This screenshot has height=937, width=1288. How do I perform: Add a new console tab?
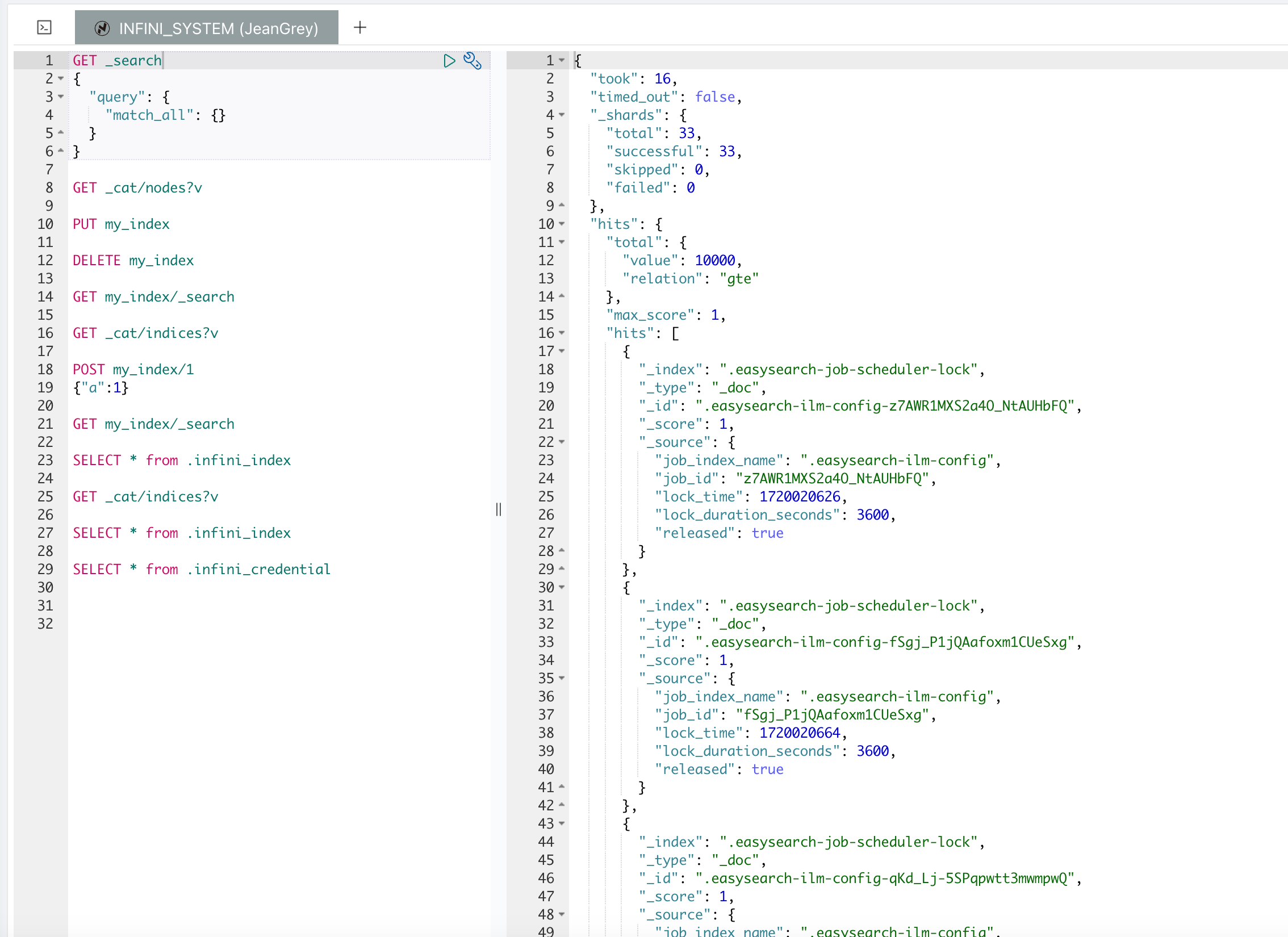[x=360, y=27]
